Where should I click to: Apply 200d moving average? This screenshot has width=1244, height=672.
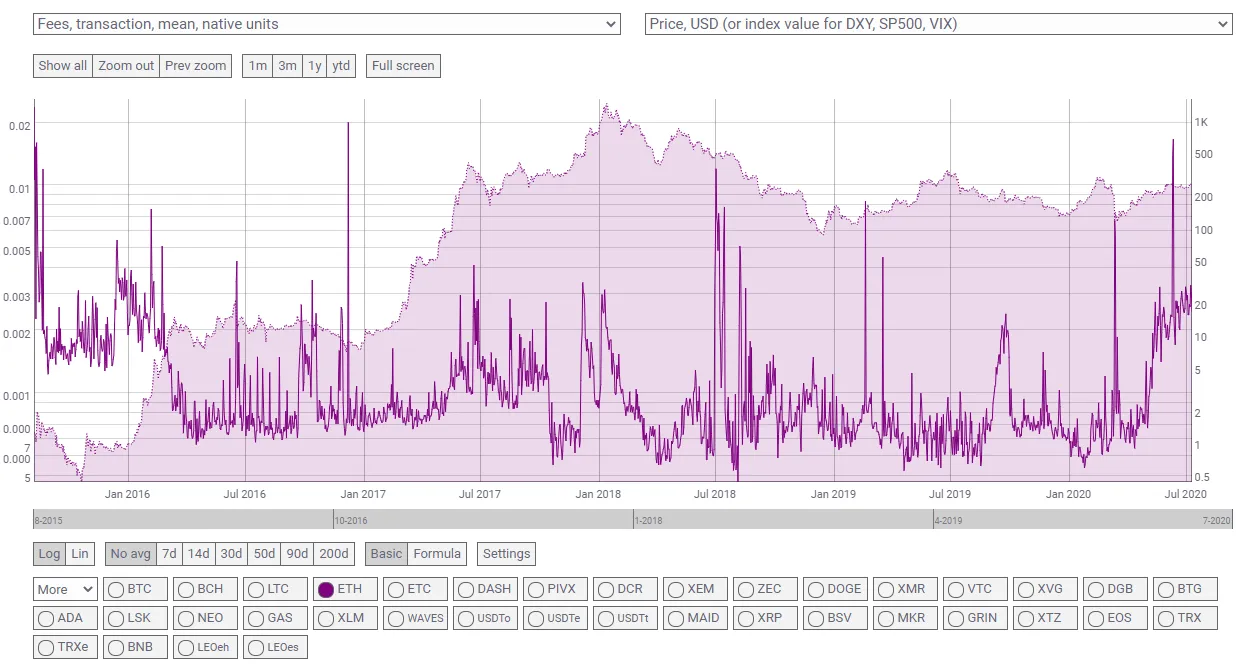point(334,554)
